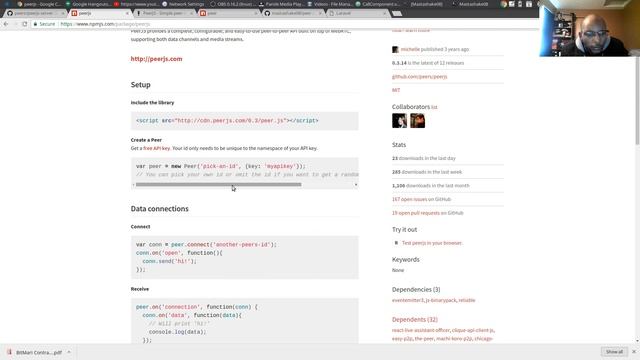Click the 'free API key' link
The image size is (640, 360).
click(156, 148)
